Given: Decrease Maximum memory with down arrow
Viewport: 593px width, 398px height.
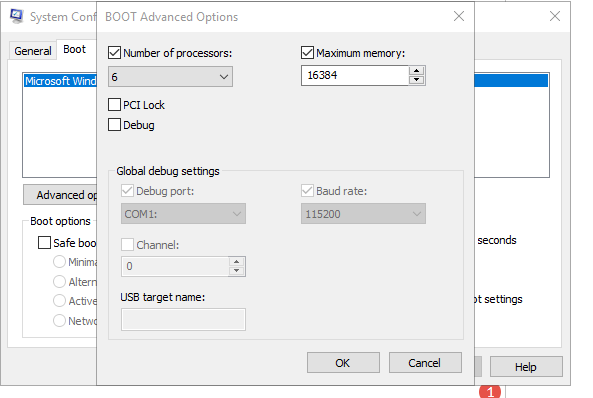Looking at the screenshot, I should click(416, 79).
